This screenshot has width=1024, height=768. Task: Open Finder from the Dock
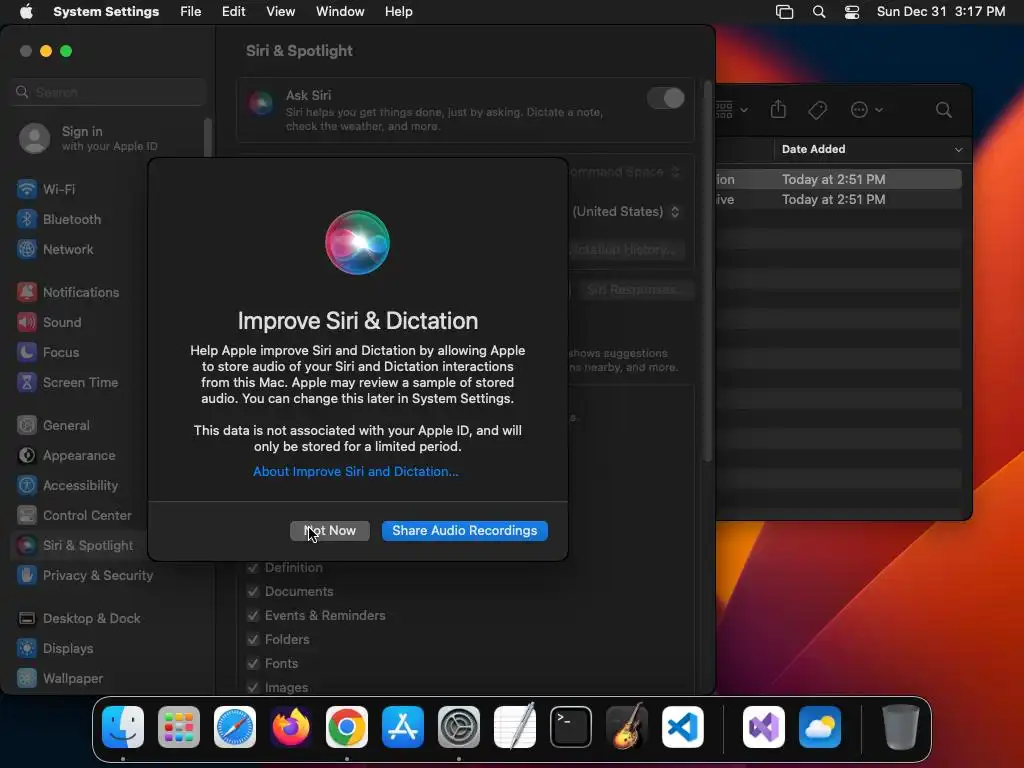click(x=123, y=726)
